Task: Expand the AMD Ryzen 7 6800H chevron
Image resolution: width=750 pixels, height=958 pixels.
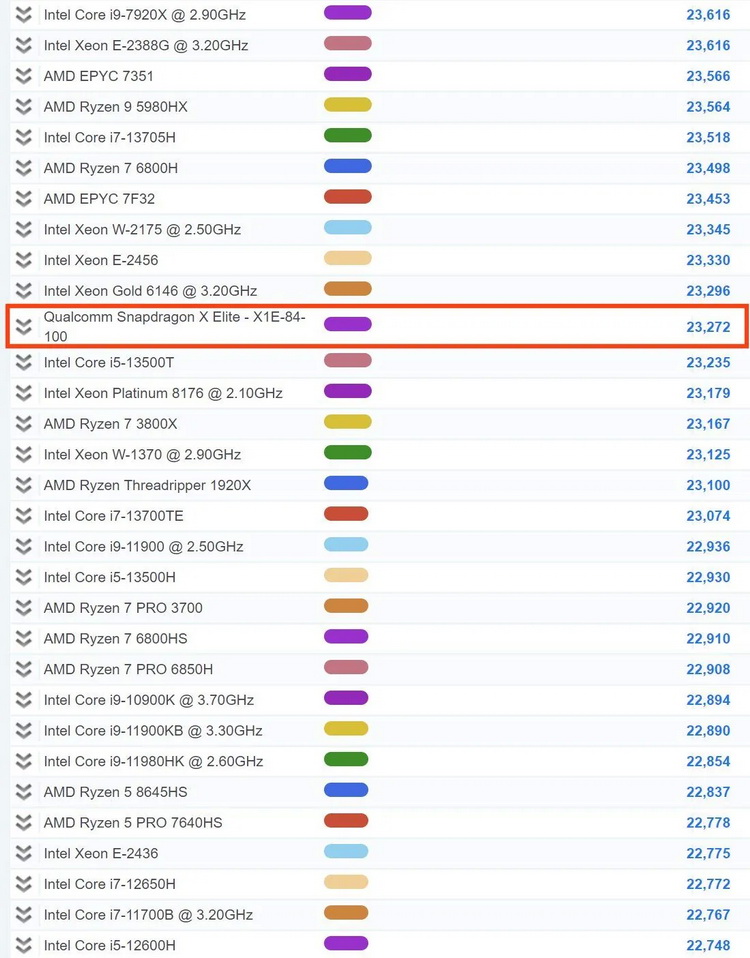Action: 24,168
